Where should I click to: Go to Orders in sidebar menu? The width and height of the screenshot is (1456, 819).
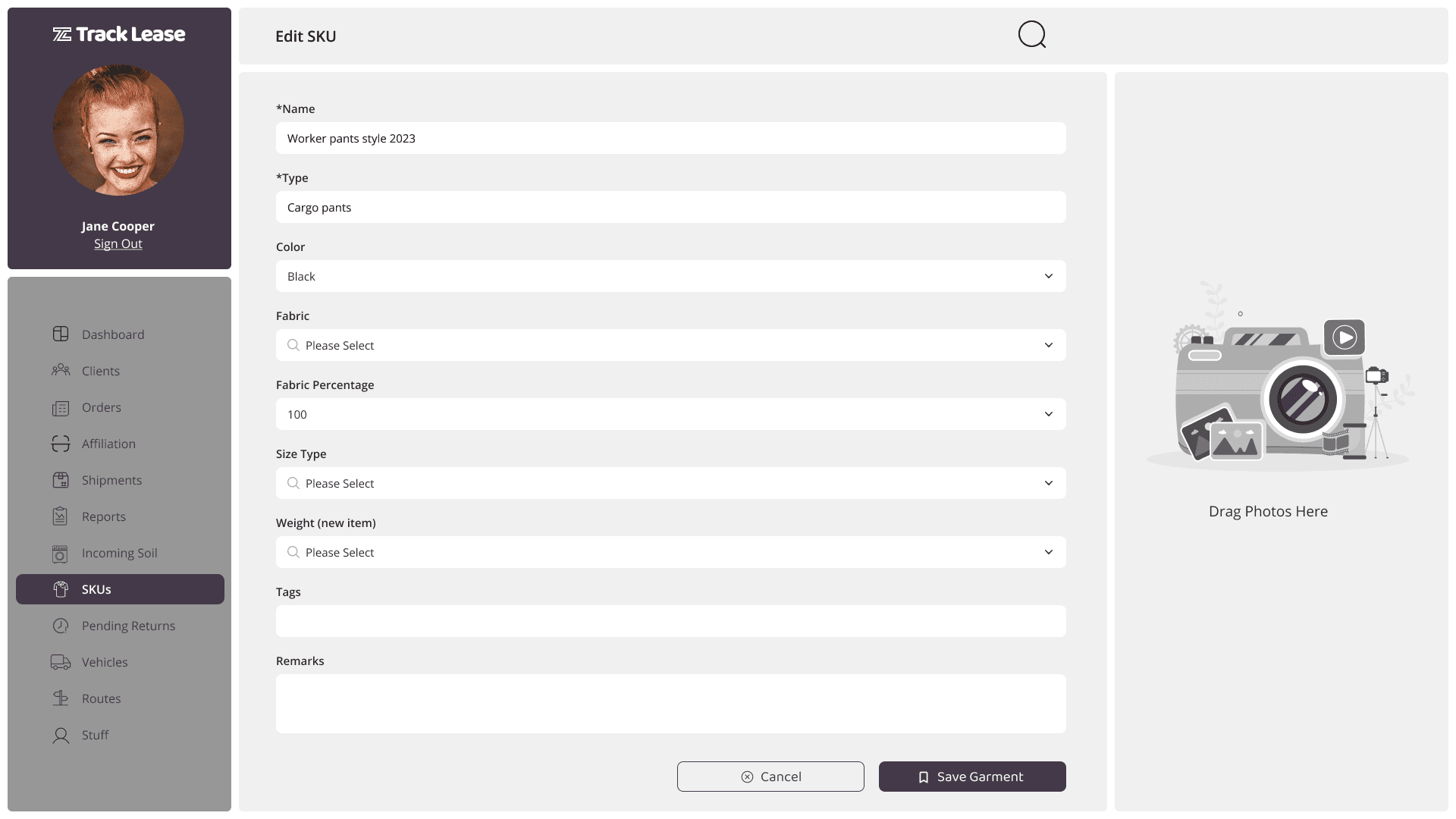(101, 407)
